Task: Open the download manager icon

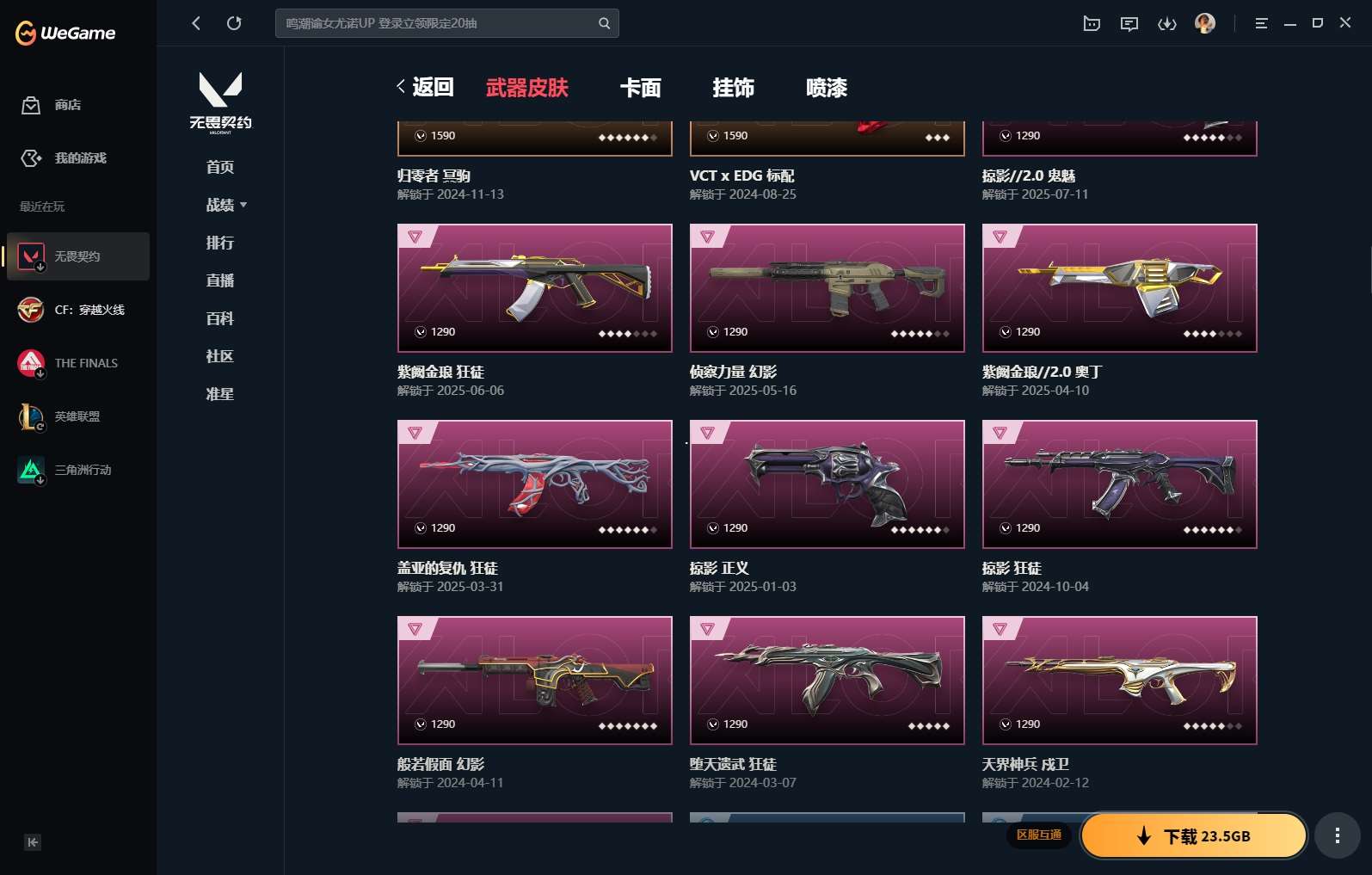Action: click(1166, 24)
